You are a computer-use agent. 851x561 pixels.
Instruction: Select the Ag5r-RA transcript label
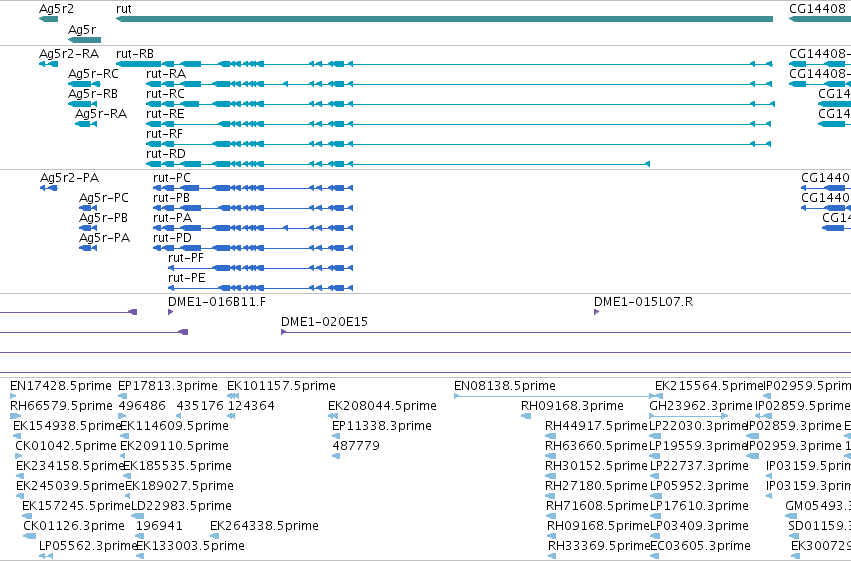coord(100,114)
